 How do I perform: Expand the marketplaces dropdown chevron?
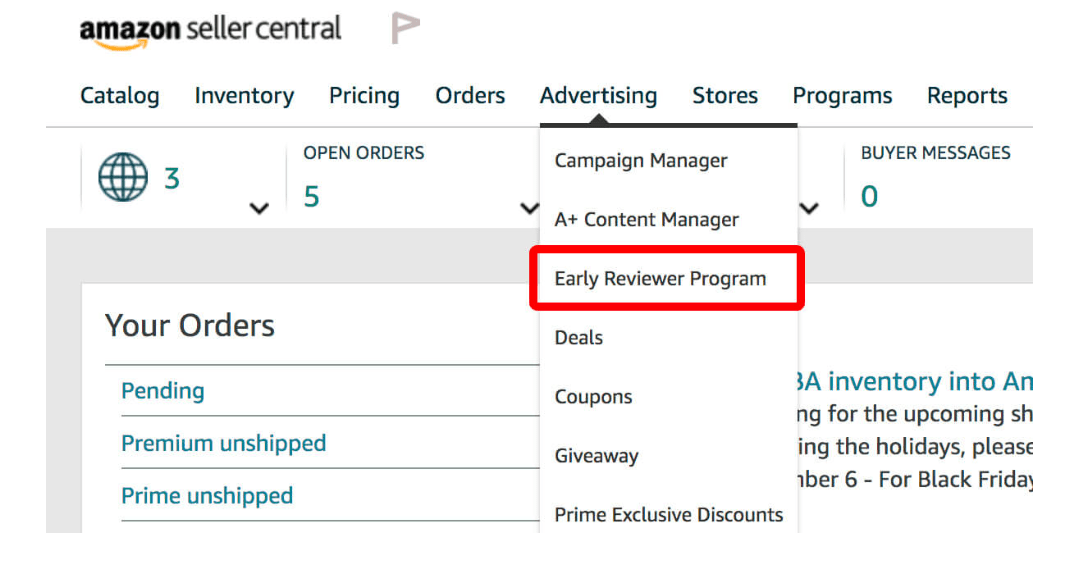[259, 208]
